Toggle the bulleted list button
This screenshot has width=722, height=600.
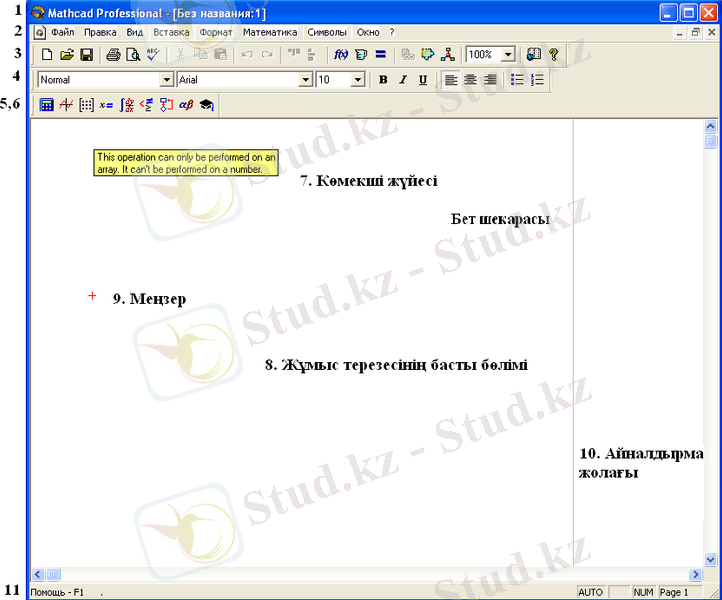518,80
